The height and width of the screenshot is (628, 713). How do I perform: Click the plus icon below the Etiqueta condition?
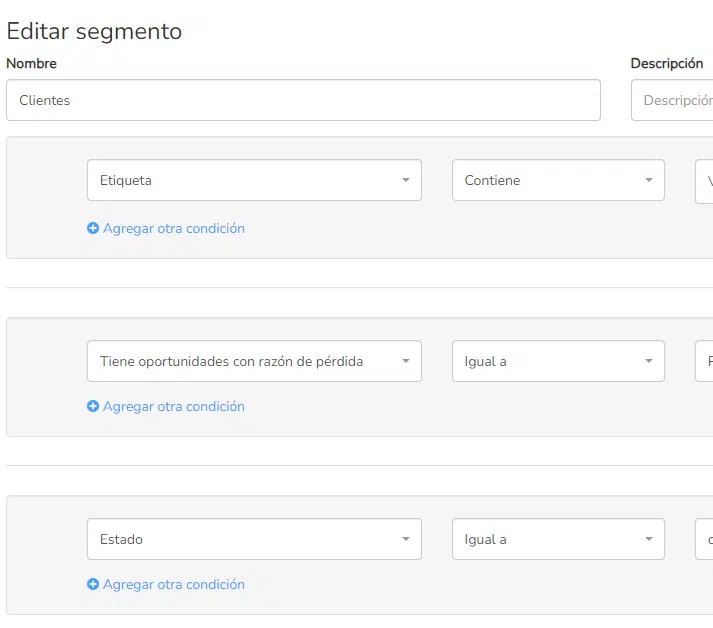[x=93, y=228]
